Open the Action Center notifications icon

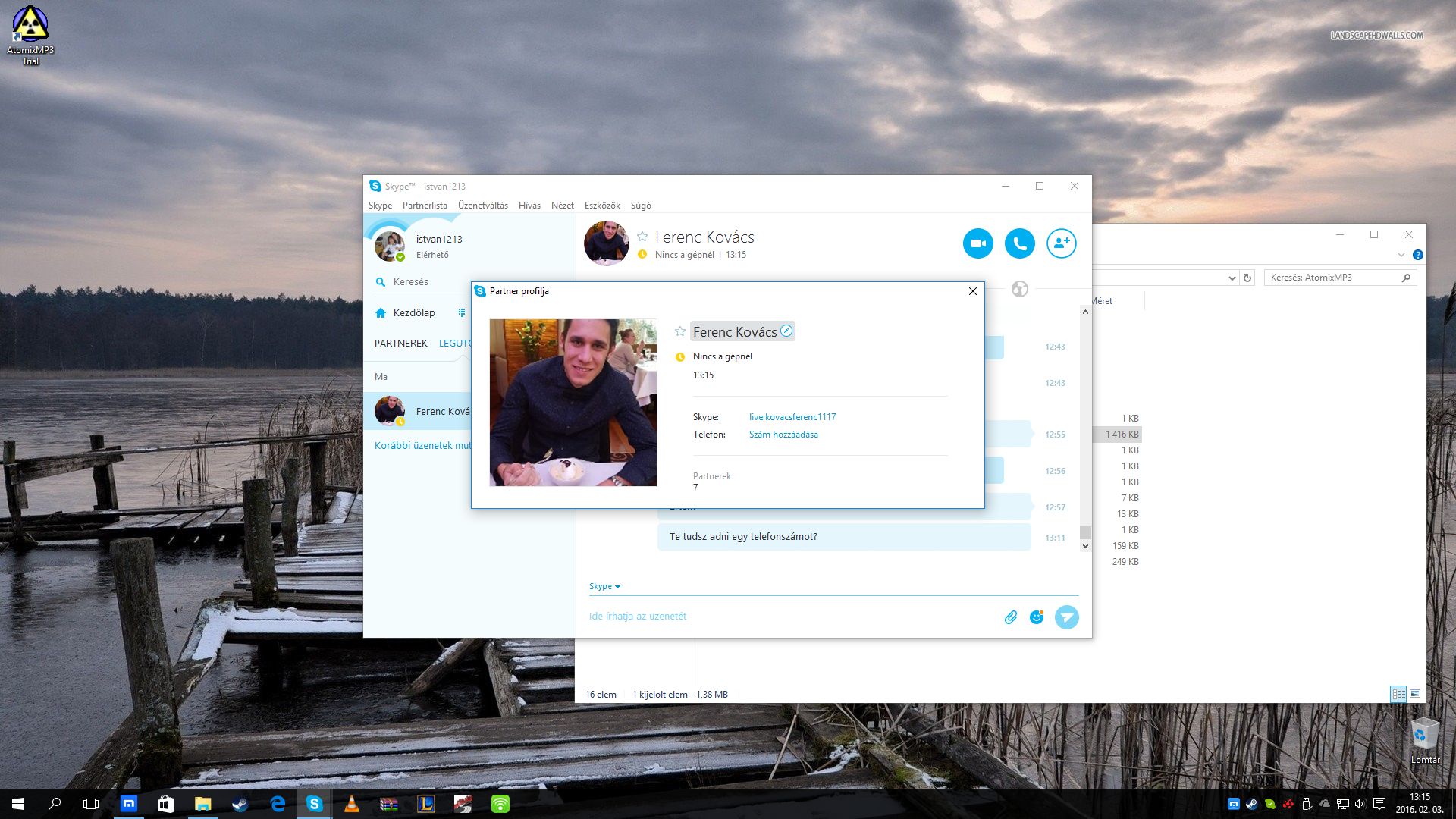pos(1379,804)
